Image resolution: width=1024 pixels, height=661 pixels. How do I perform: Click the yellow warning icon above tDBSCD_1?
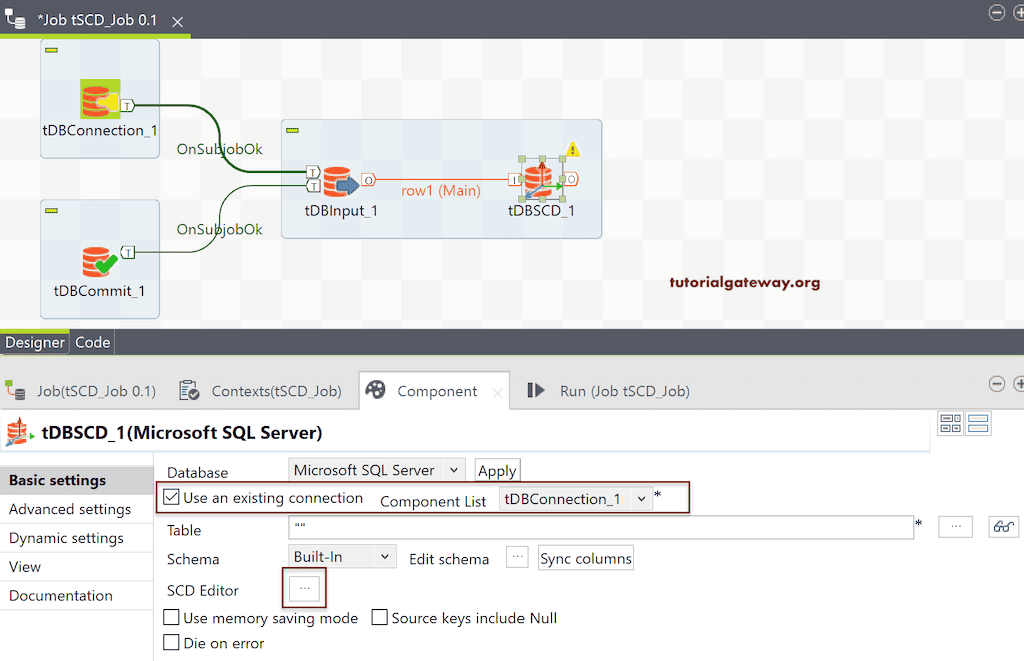pyautogui.click(x=573, y=148)
